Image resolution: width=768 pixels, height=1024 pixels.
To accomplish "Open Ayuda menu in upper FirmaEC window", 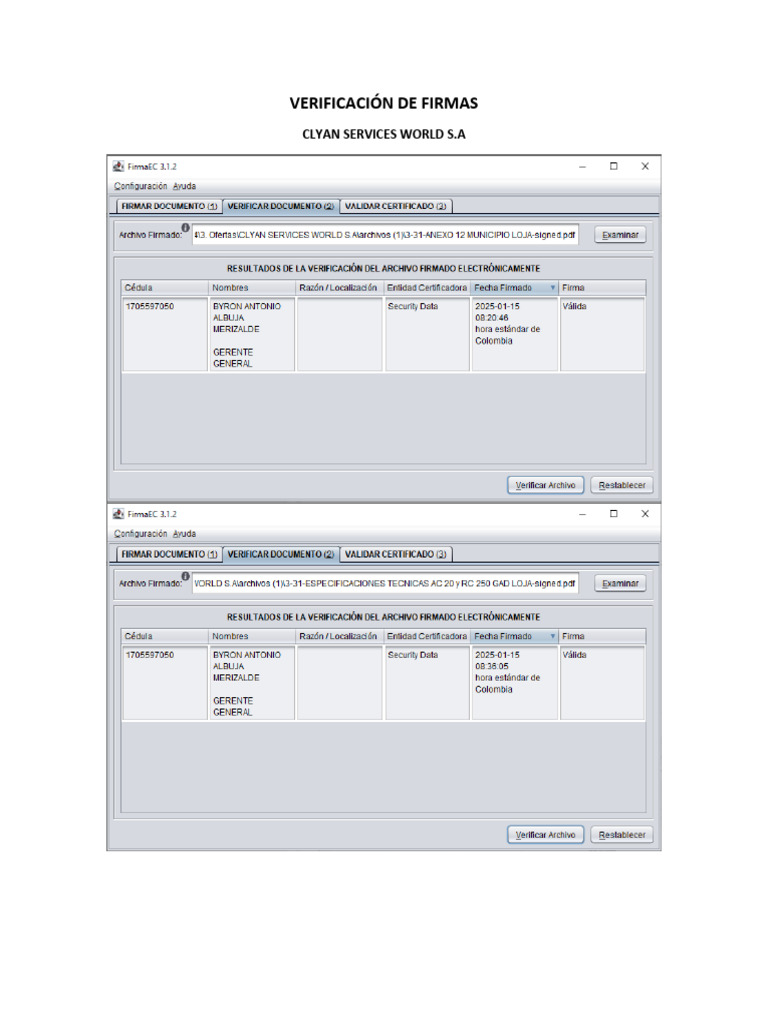I will point(184,186).
